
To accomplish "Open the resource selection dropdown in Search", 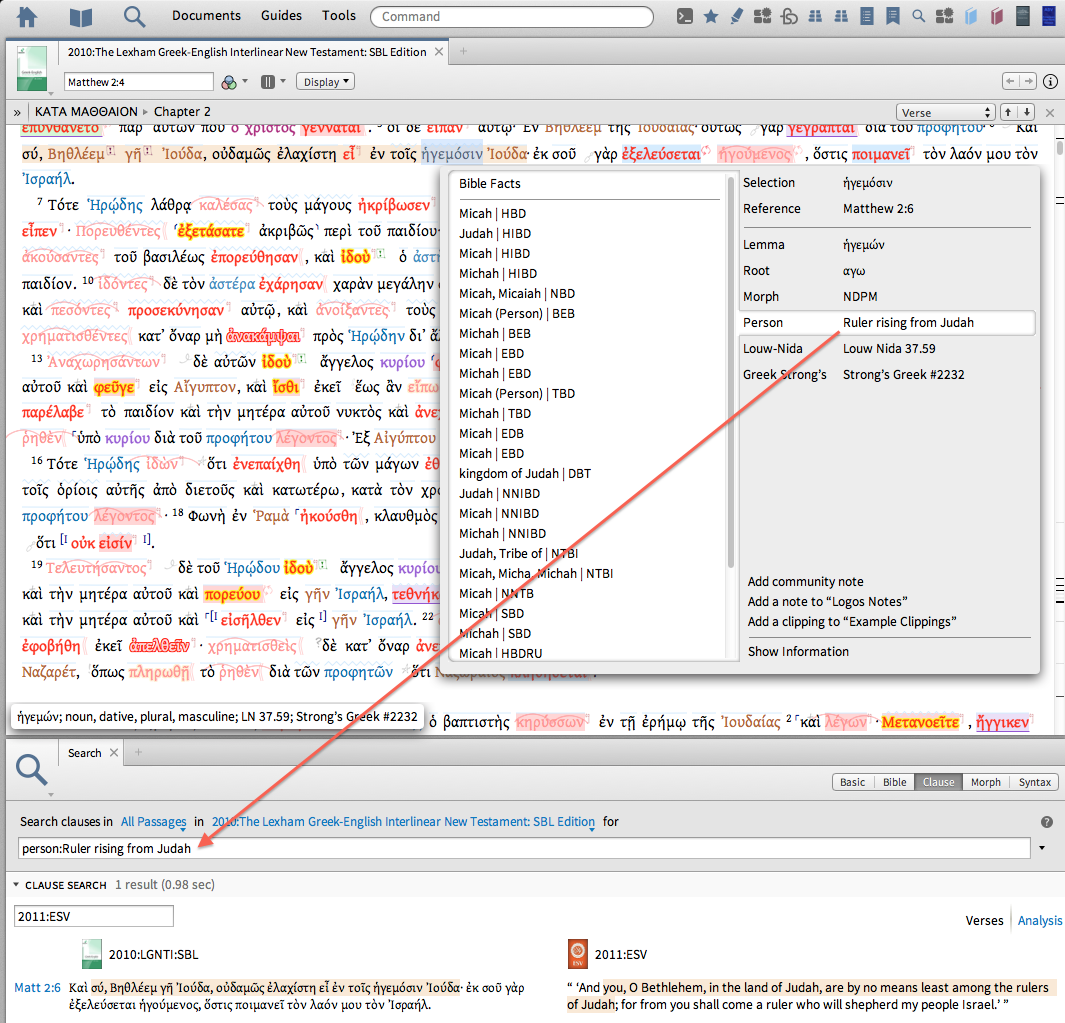I will point(403,822).
